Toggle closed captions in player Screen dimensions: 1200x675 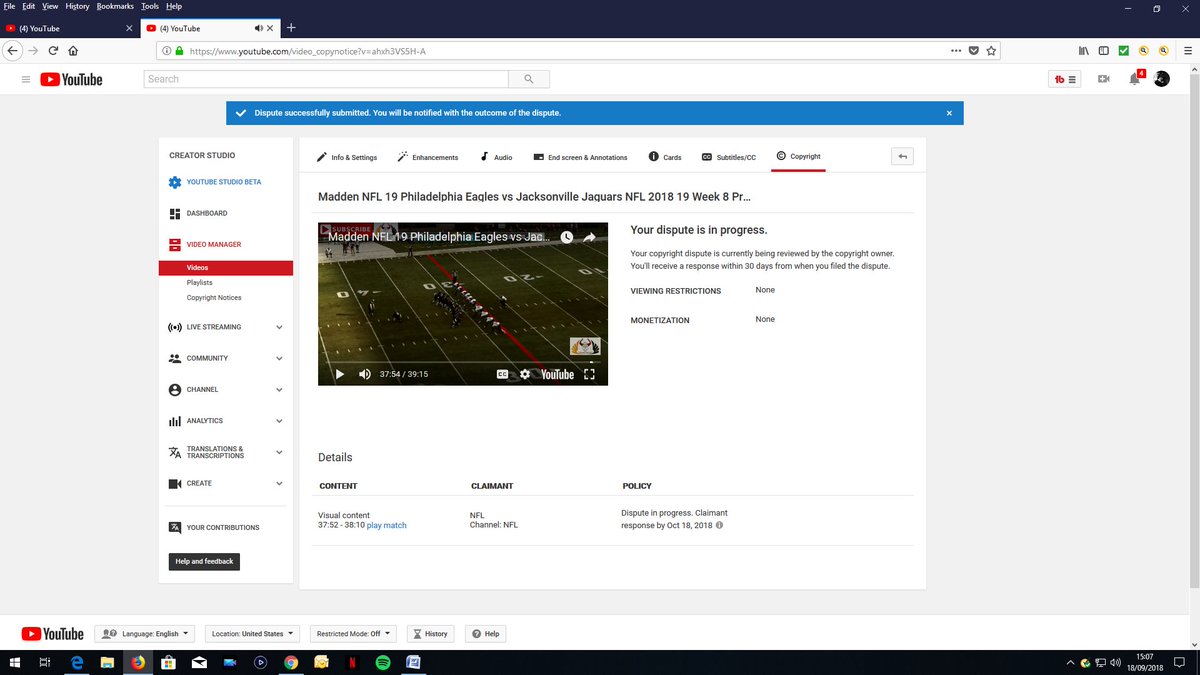(x=504, y=374)
